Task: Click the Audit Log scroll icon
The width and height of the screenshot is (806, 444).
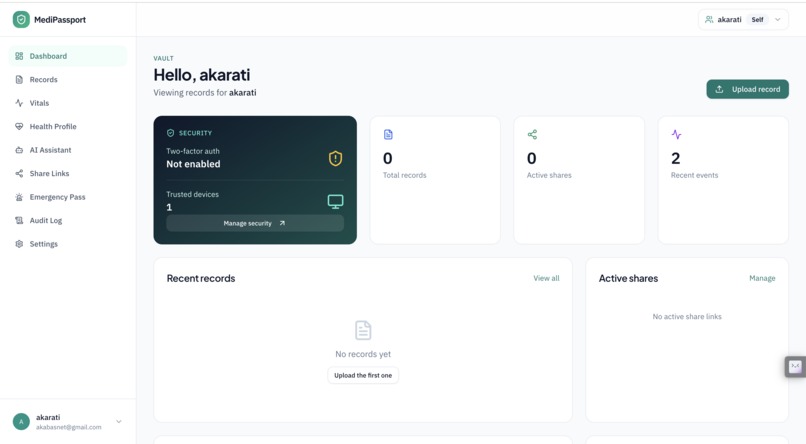Action: click(19, 220)
